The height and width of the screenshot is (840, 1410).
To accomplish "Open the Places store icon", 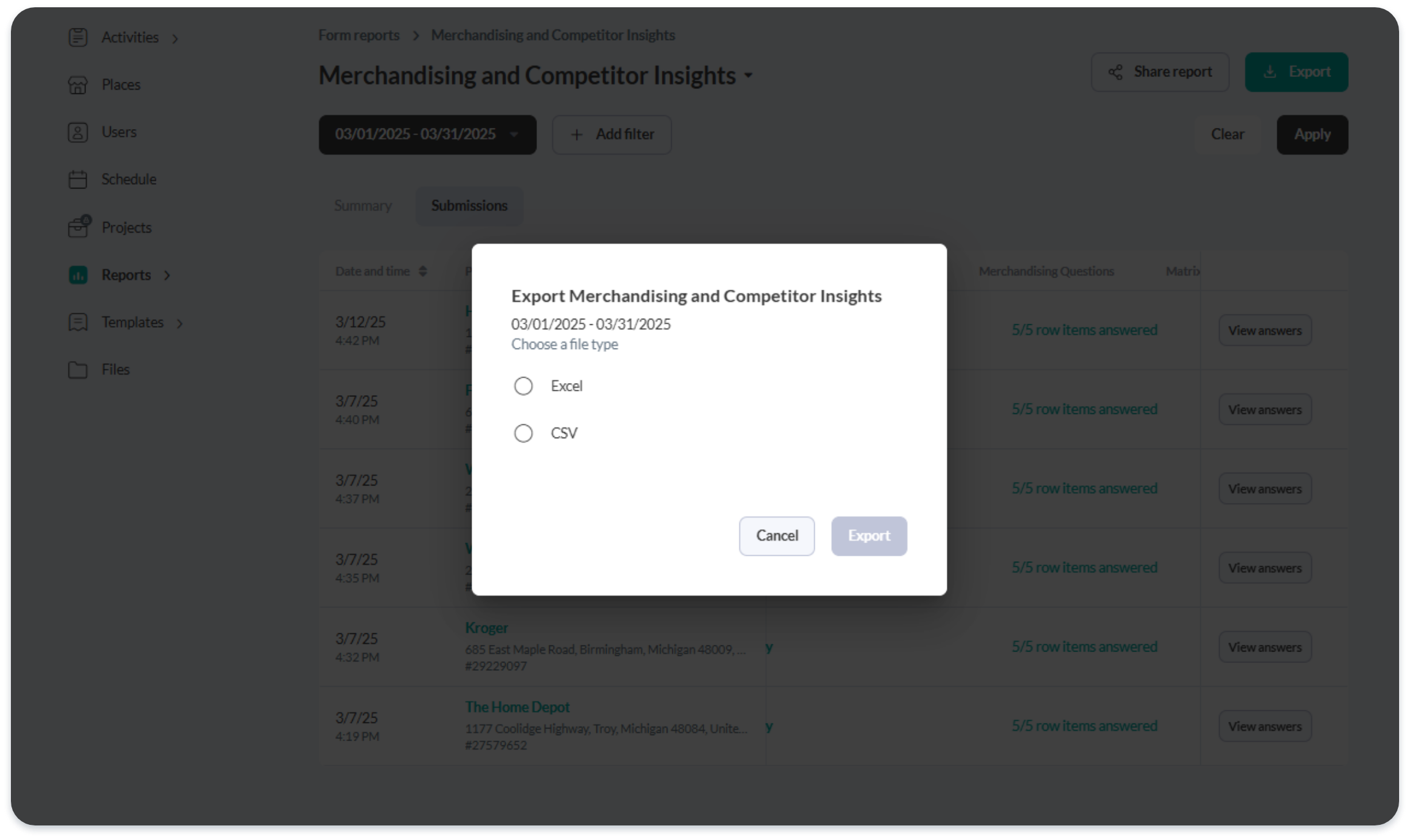I will coord(78,85).
